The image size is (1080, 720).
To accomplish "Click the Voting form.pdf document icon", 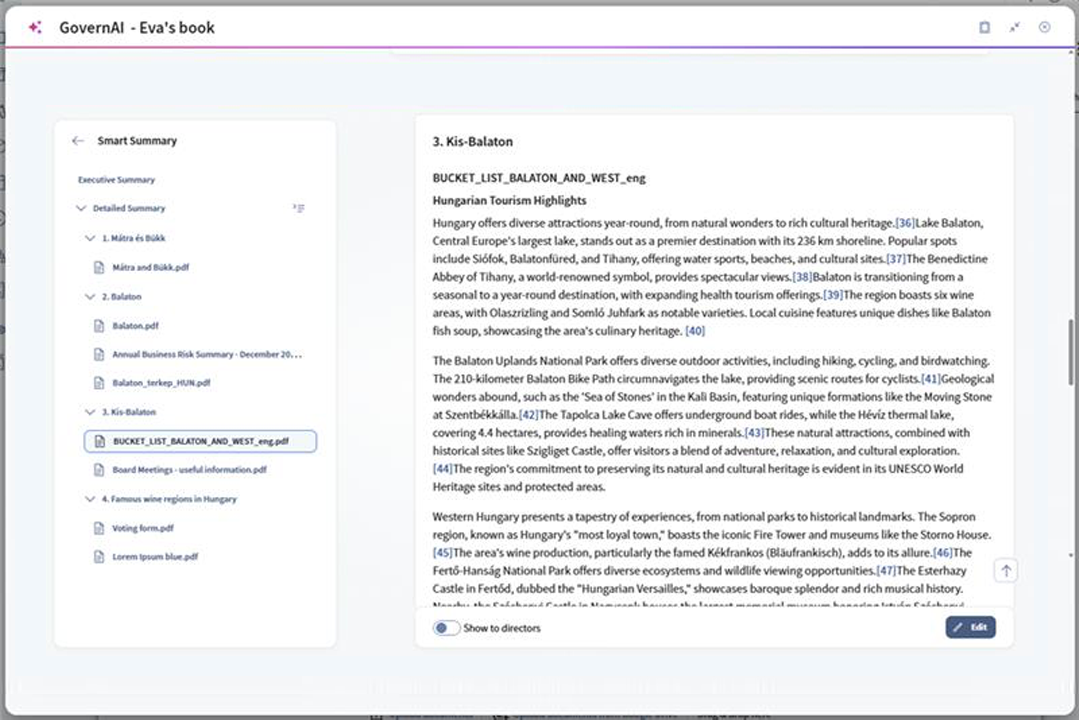I will coord(99,528).
